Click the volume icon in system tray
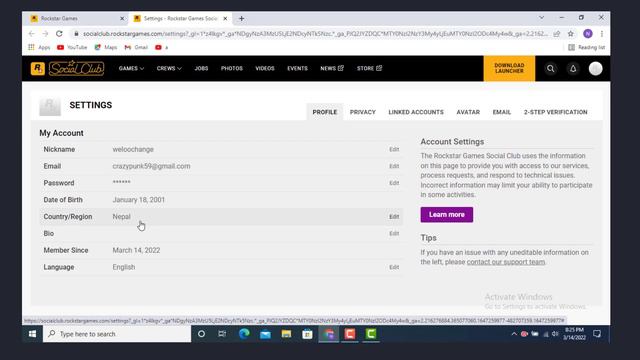The image size is (640, 360). tap(555, 334)
